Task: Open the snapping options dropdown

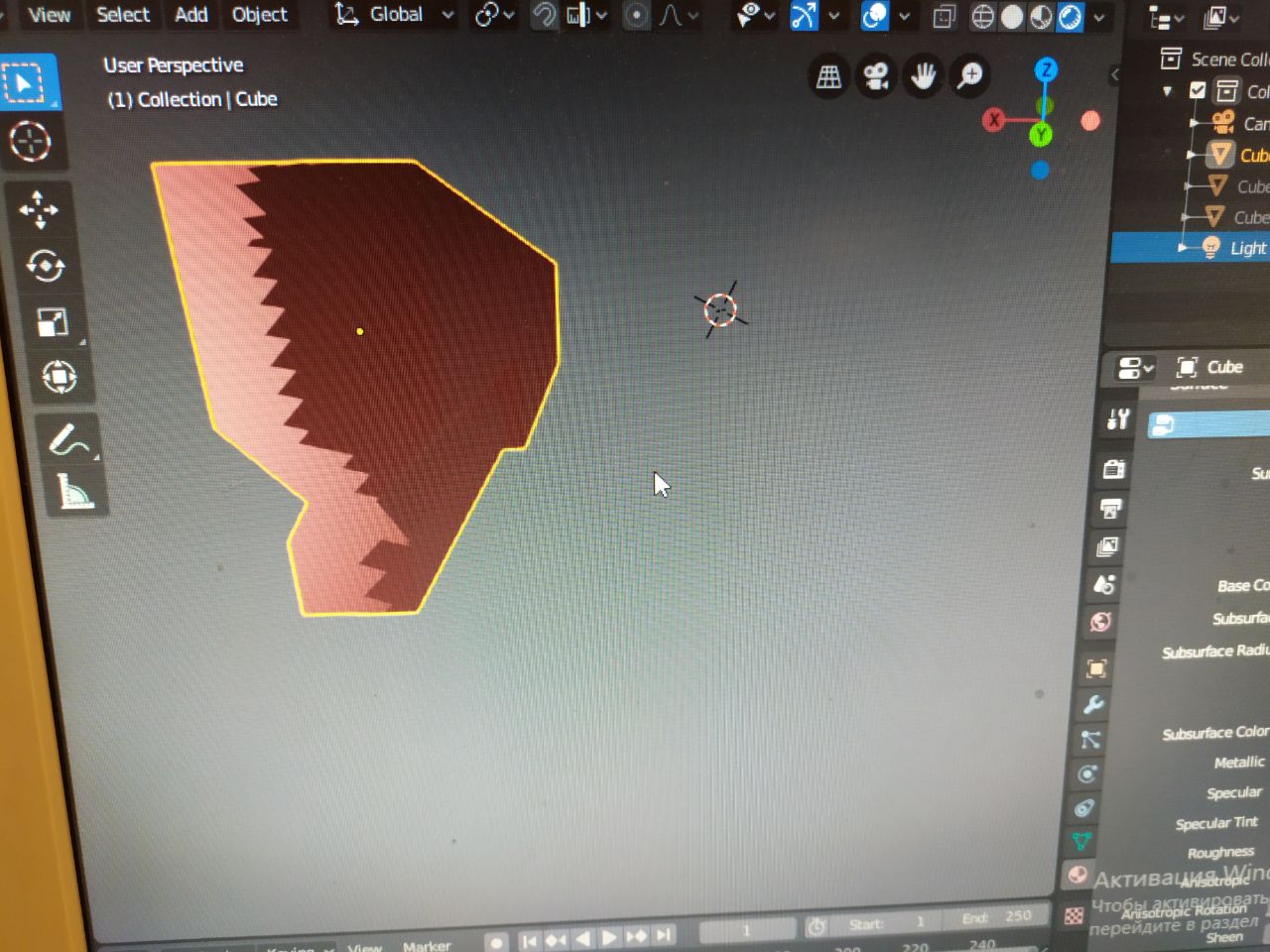Action: [x=586, y=15]
